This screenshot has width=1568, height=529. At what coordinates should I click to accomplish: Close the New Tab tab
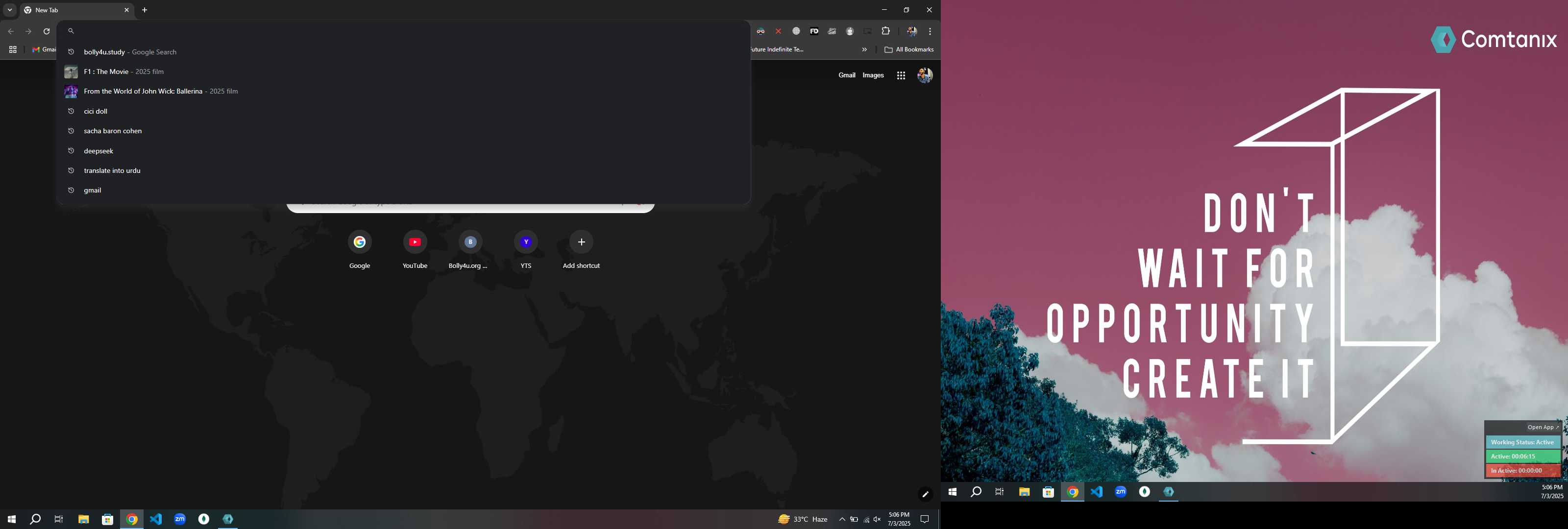(126, 10)
